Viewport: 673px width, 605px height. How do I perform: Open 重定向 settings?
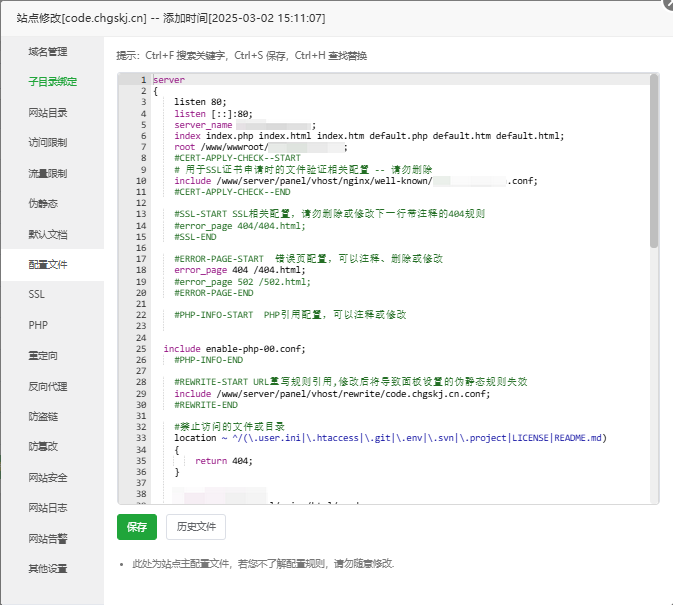coord(42,355)
